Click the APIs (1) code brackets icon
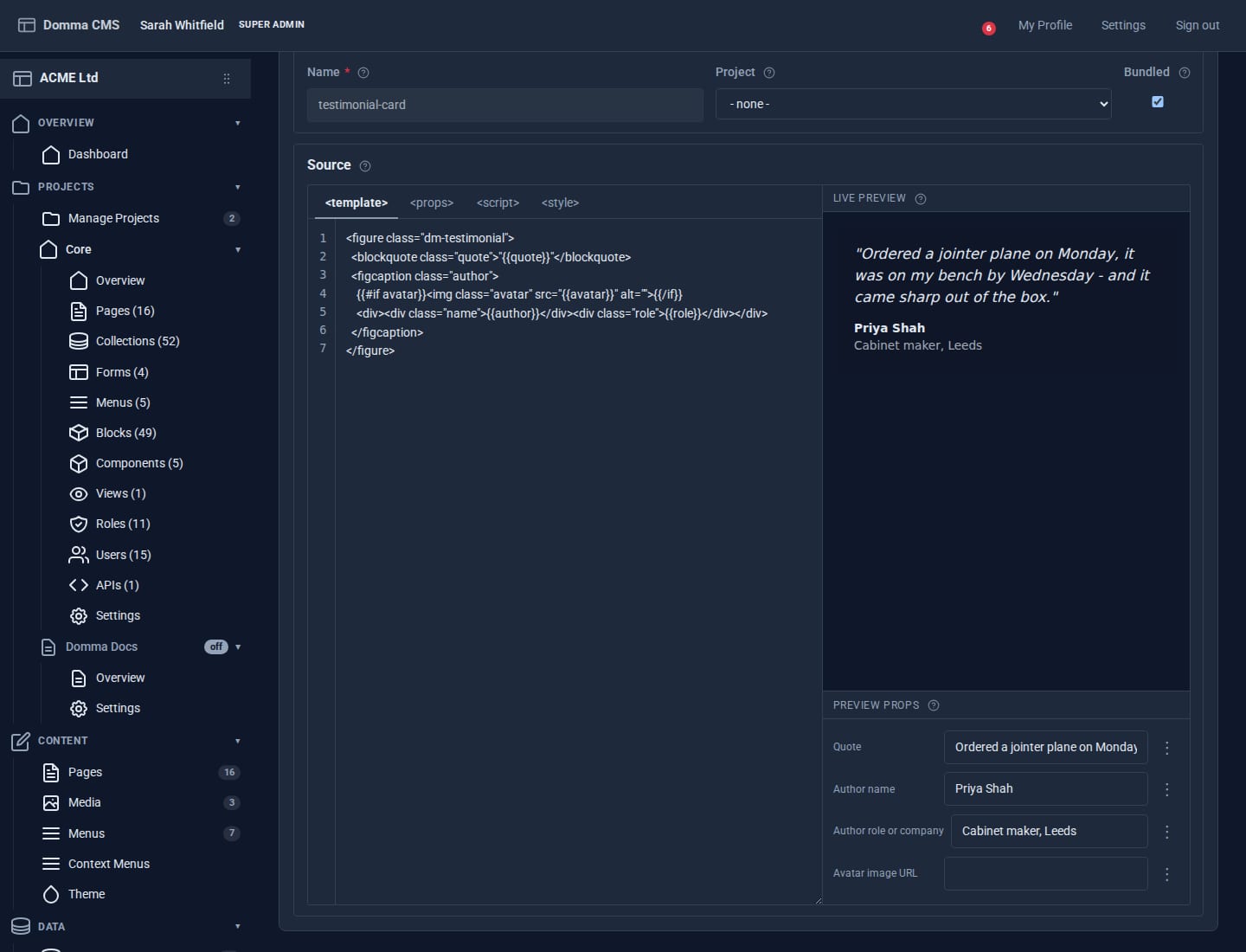The image size is (1246, 952). [x=79, y=586]
